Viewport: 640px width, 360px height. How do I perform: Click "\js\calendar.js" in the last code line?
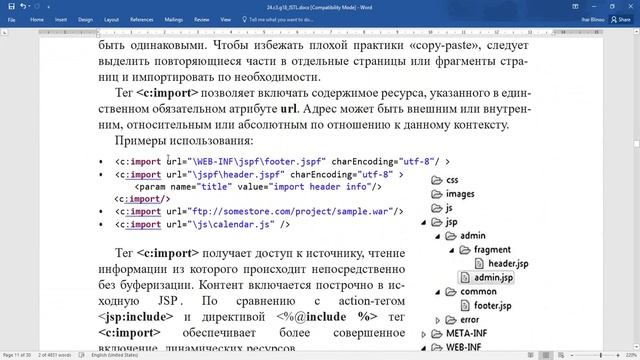pos(231,224)
